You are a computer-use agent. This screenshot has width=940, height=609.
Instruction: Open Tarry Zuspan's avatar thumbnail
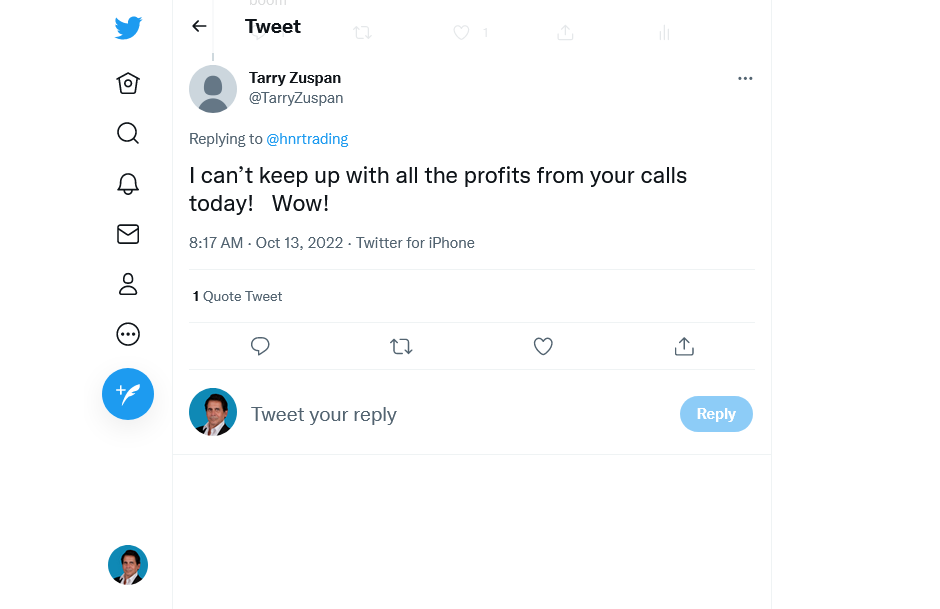click(213, 89)
